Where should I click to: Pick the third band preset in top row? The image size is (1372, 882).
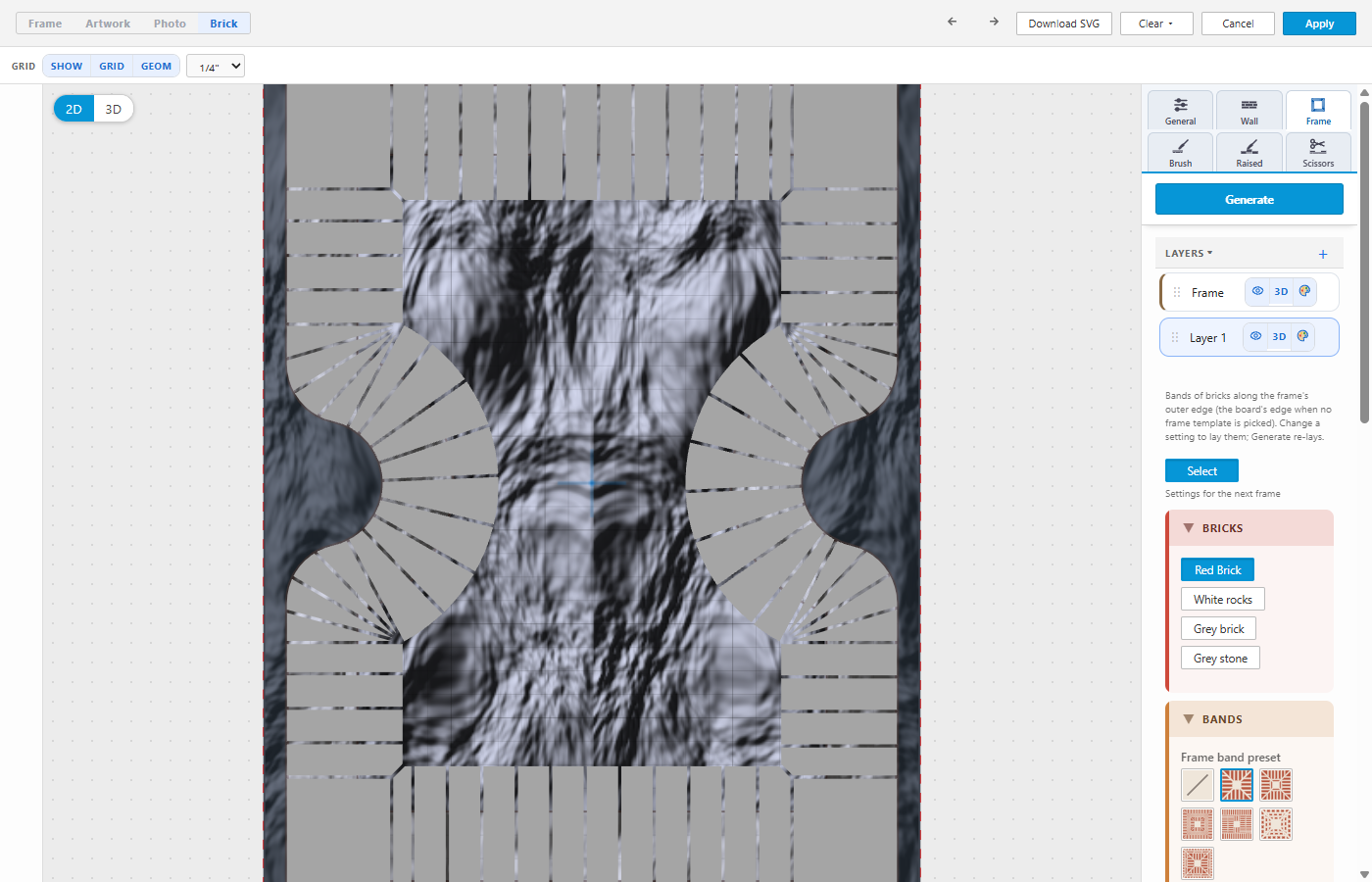1276,785
